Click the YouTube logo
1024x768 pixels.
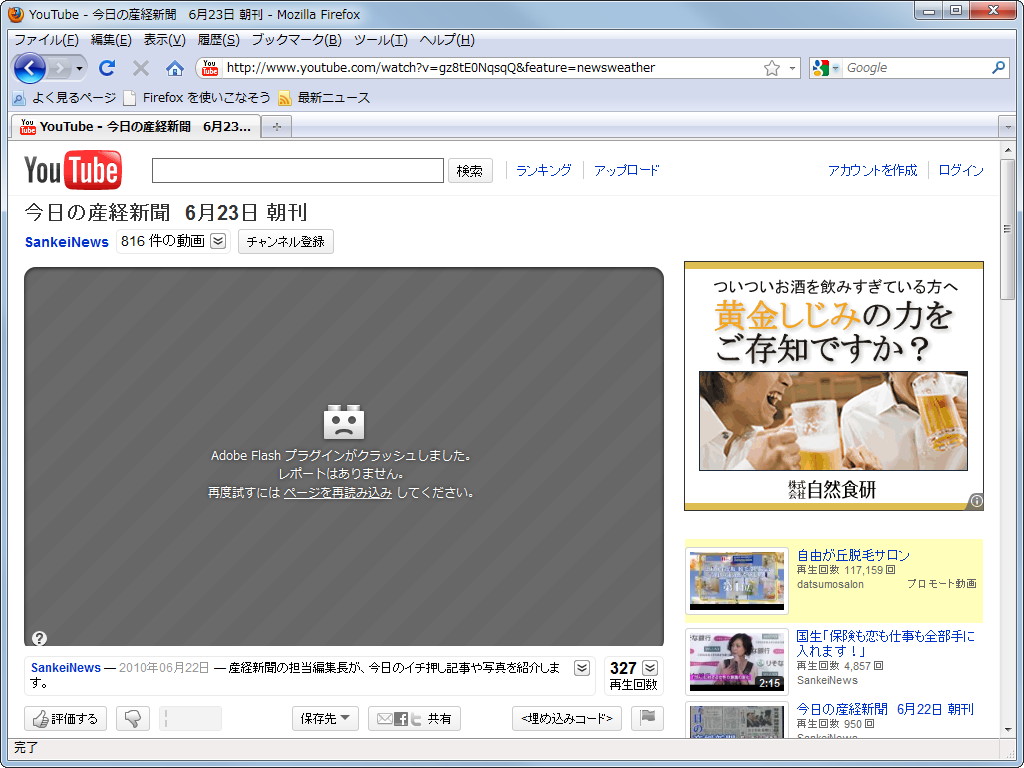(70, 170)
